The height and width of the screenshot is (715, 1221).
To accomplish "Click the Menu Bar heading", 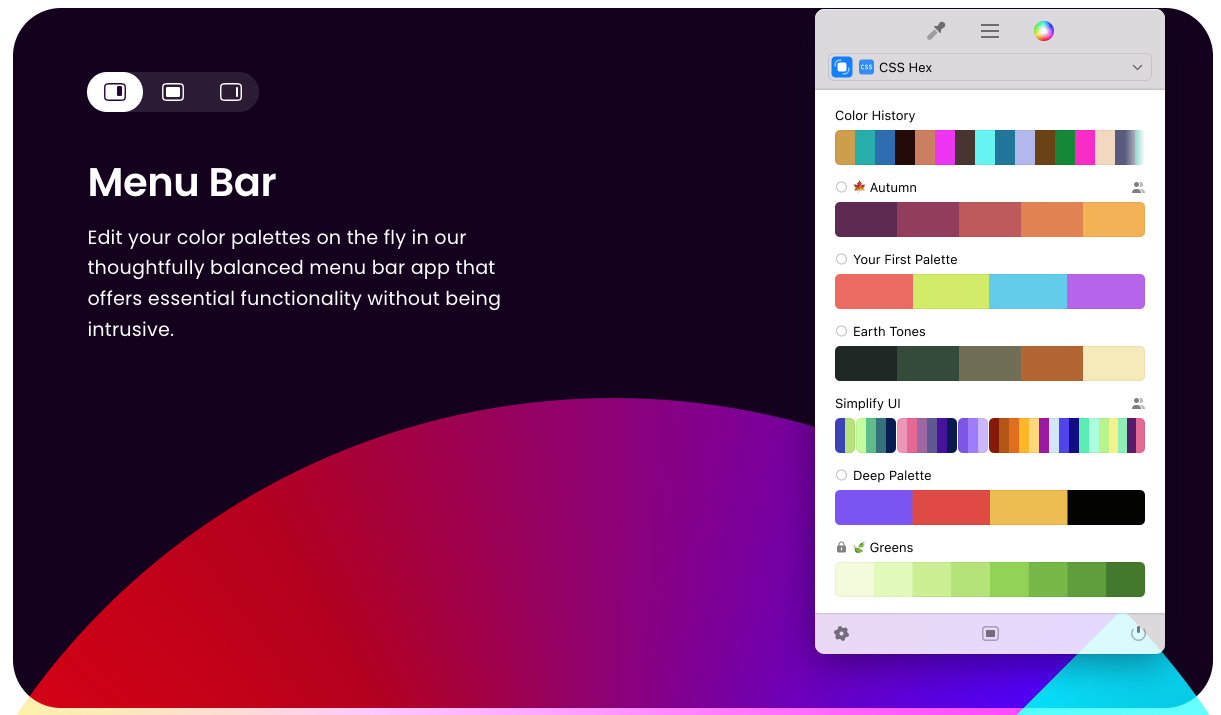I will [182, 182].
